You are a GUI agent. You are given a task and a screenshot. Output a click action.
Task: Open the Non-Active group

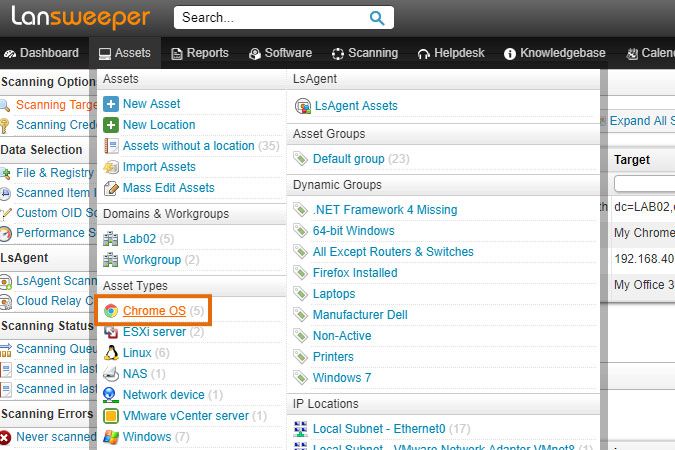pos(342,336)
